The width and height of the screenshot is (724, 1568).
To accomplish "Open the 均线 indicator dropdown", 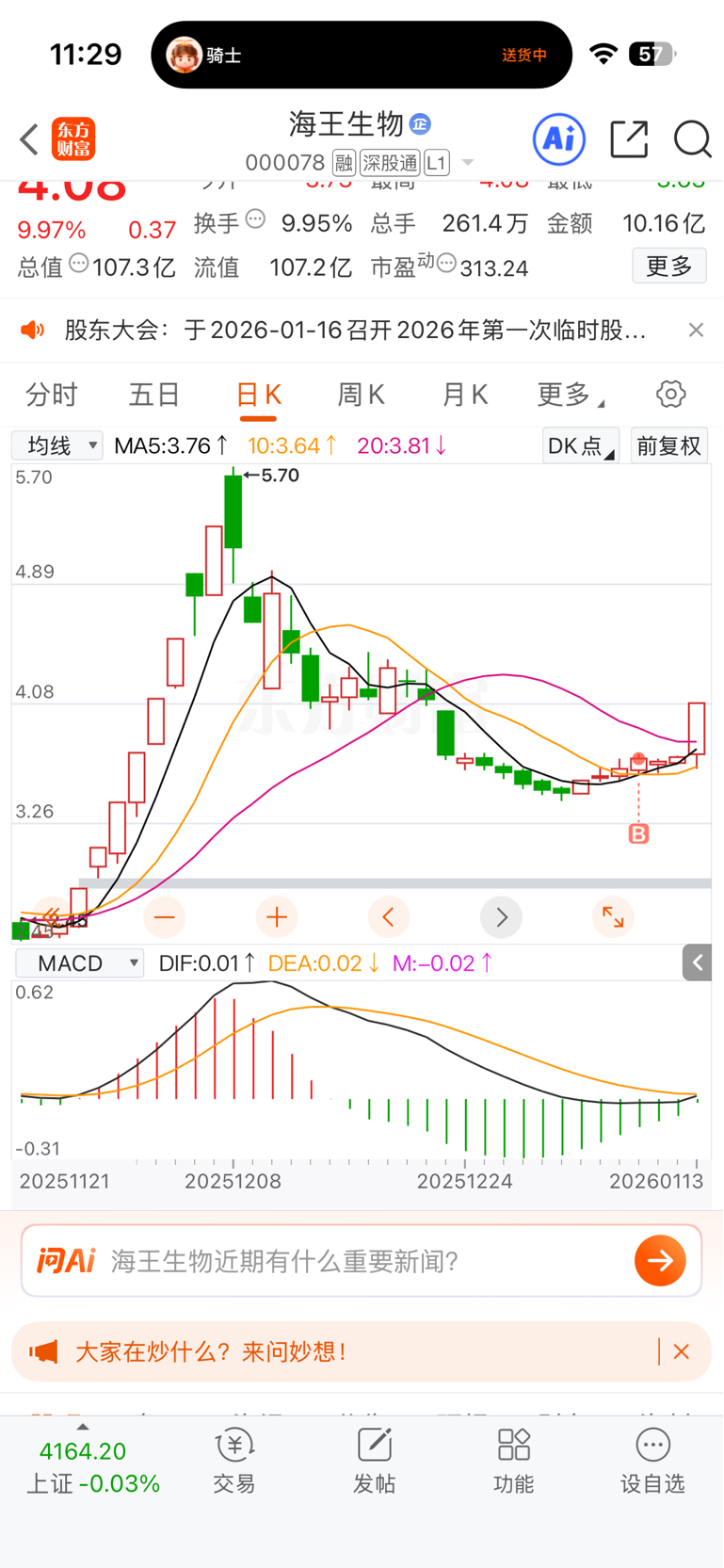I will (x=57, y=445).
